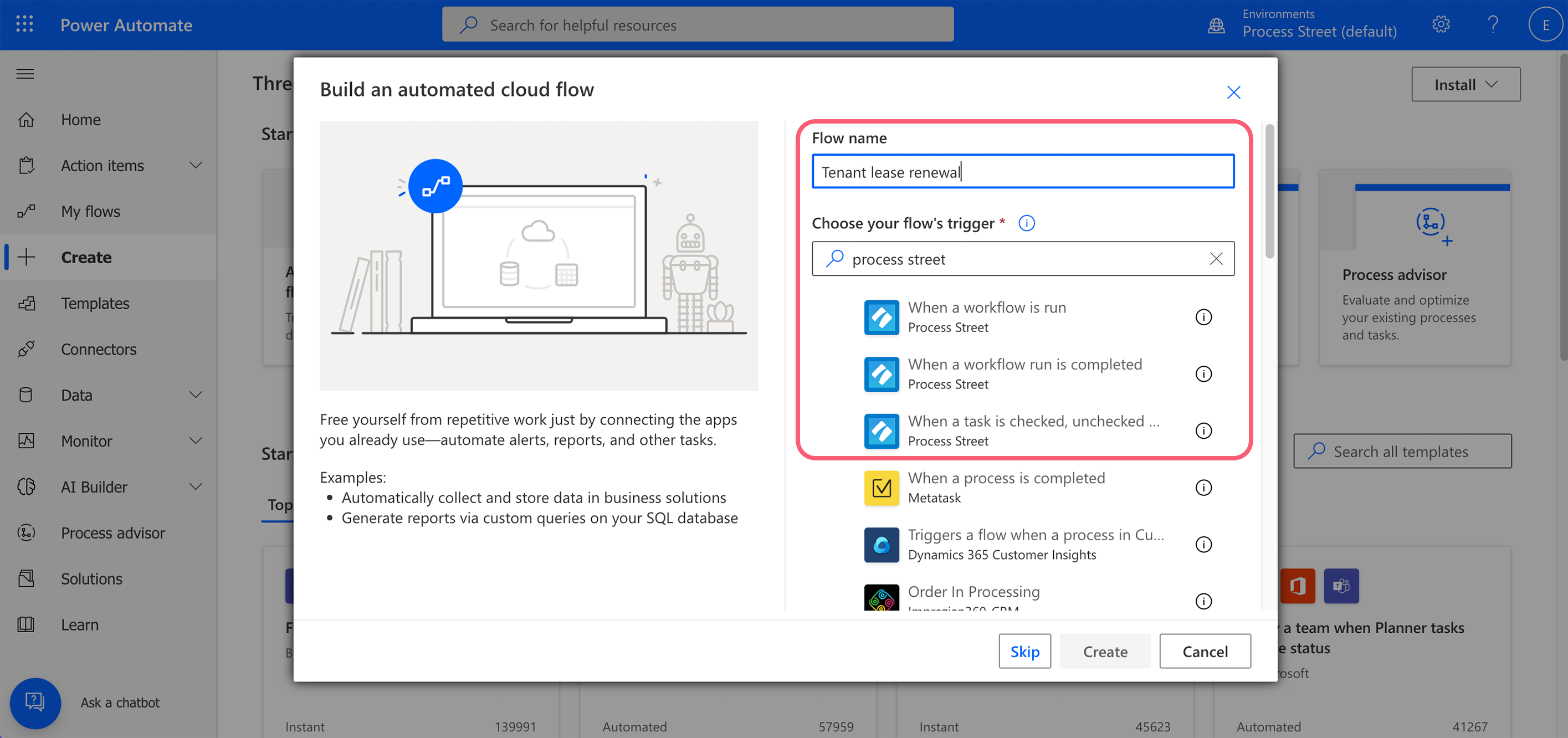Expand the AI Builder menu chevron
The height and width of the screenshot is (738, 1568).
tap(196, 486)
